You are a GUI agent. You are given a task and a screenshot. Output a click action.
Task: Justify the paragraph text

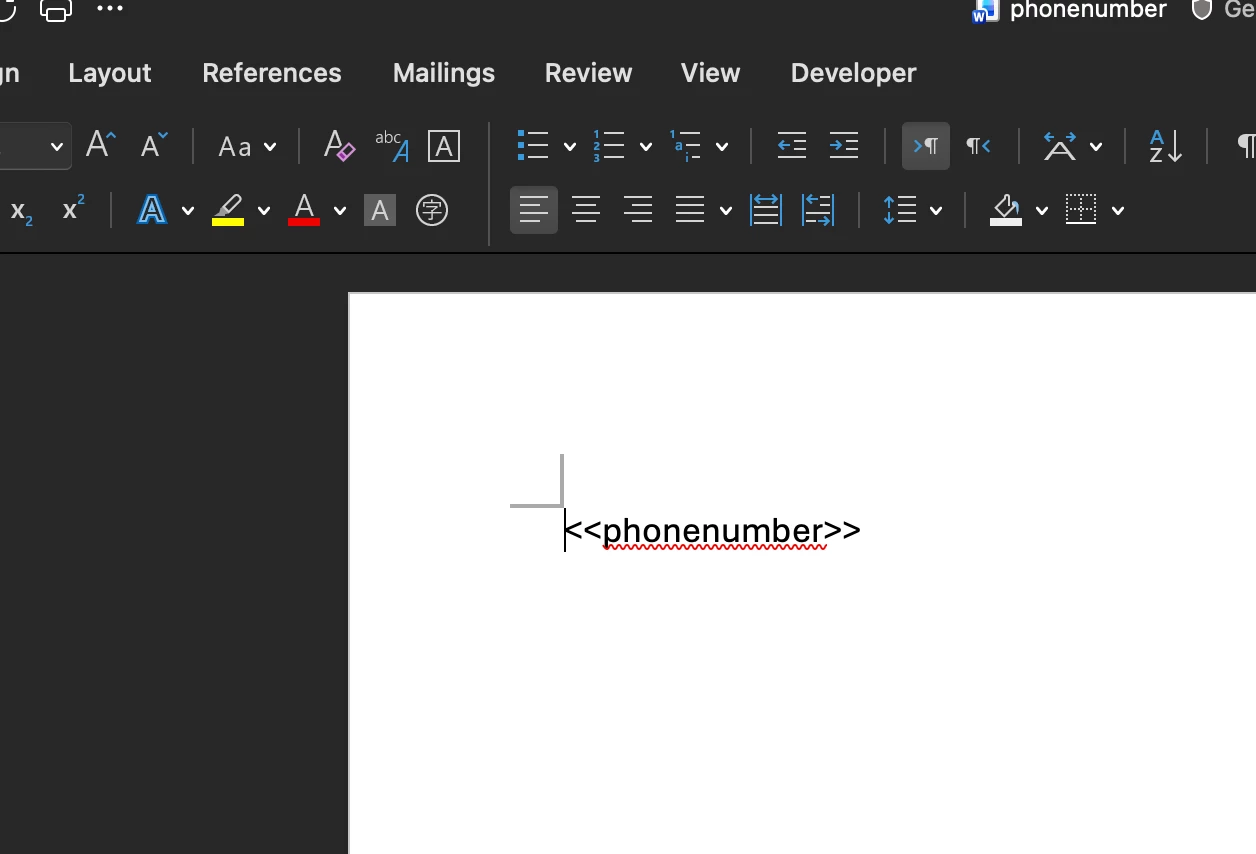coord(690,210)
